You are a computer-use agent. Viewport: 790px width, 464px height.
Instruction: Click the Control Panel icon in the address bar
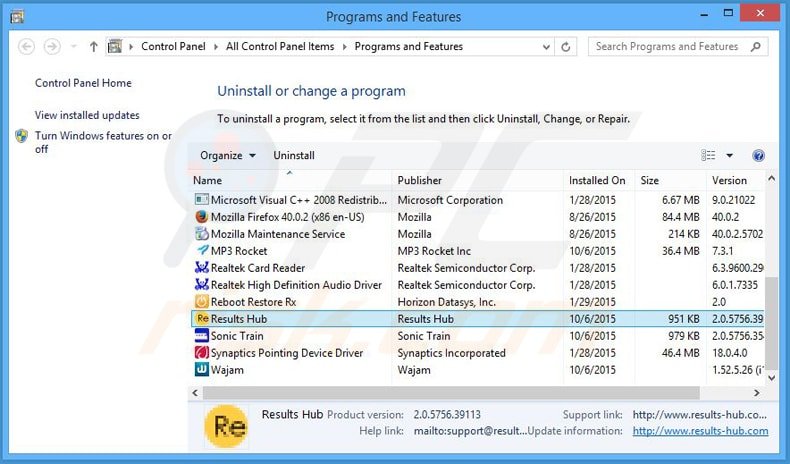(115, 46)
